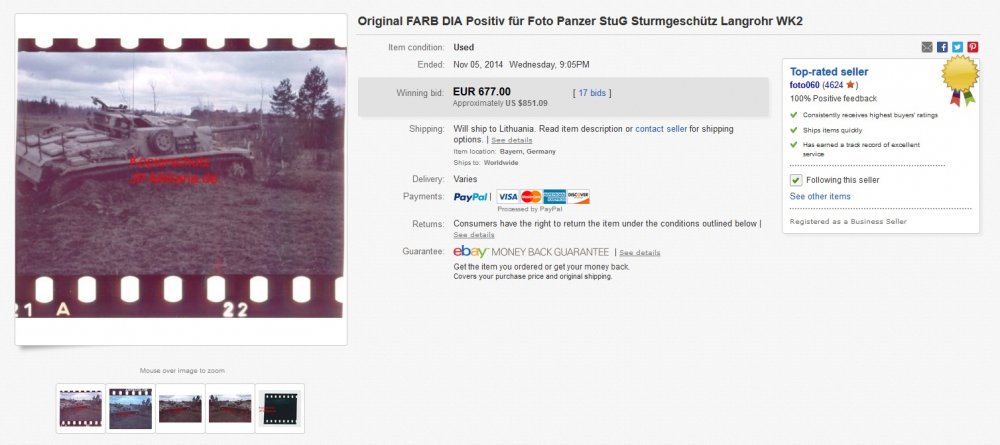Click the seller feedback star icon
The image size is (1000, 445).
(x=850, y=85)
